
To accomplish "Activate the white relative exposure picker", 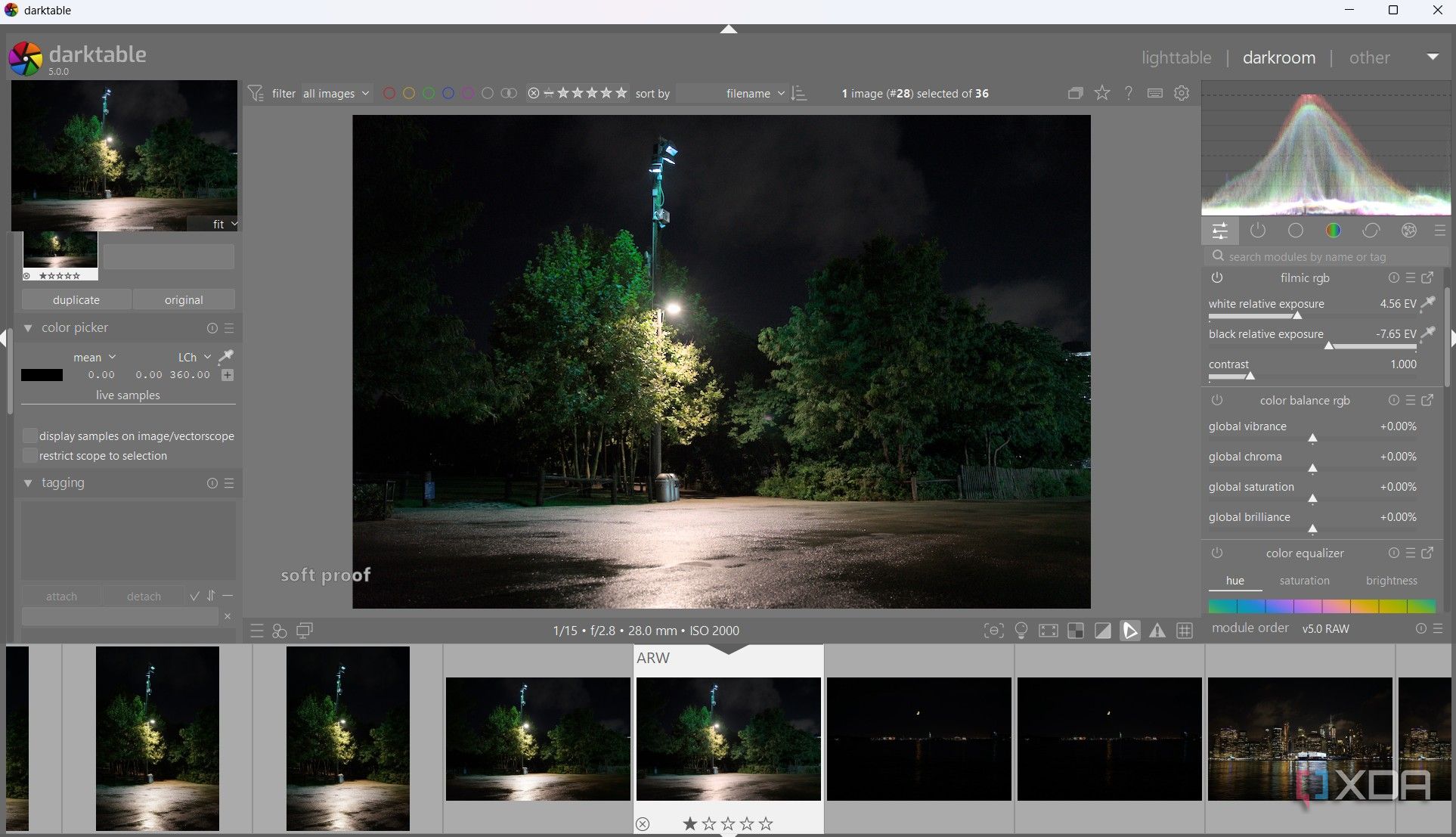I will pos(1428,303).
